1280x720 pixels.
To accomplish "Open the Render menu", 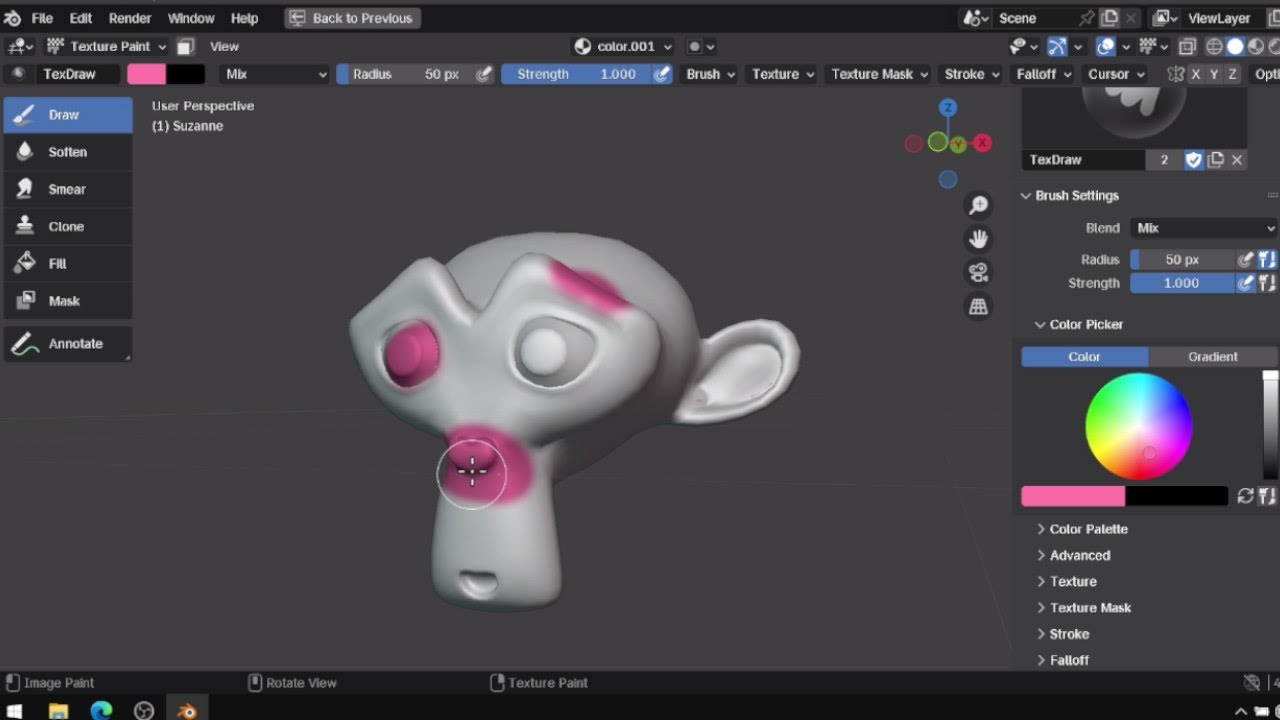I will tap(130, 18).
